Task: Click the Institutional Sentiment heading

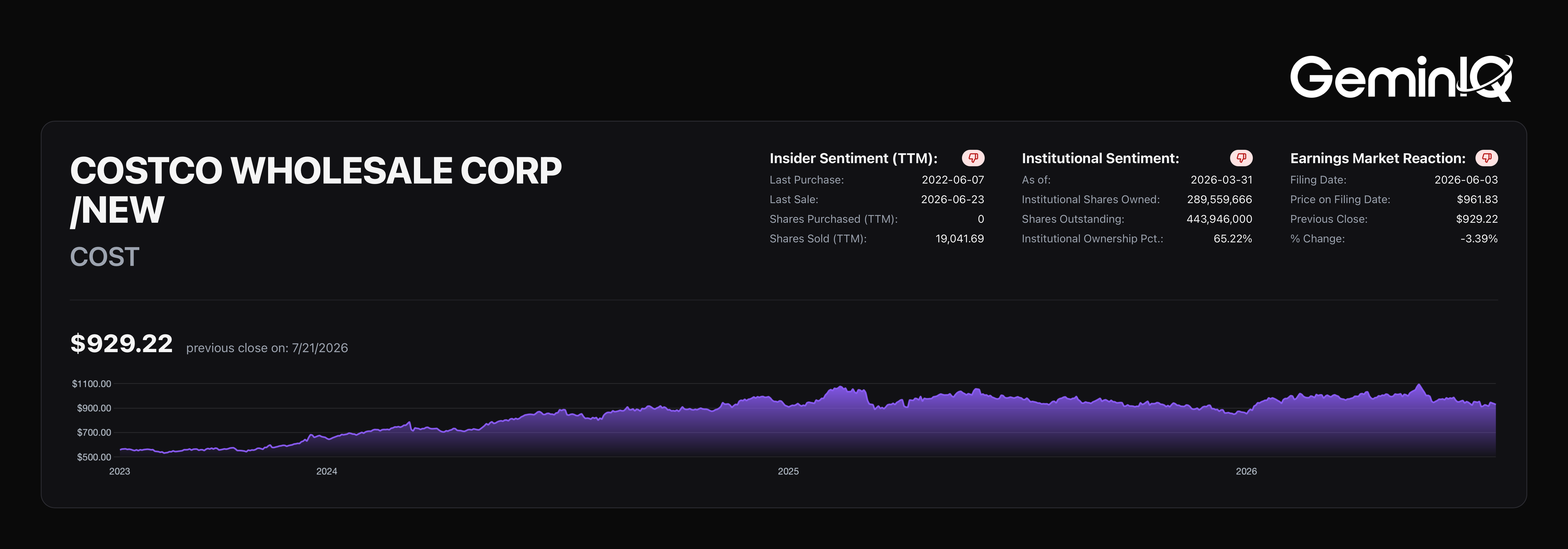Action: click(x=1100, y=158)
